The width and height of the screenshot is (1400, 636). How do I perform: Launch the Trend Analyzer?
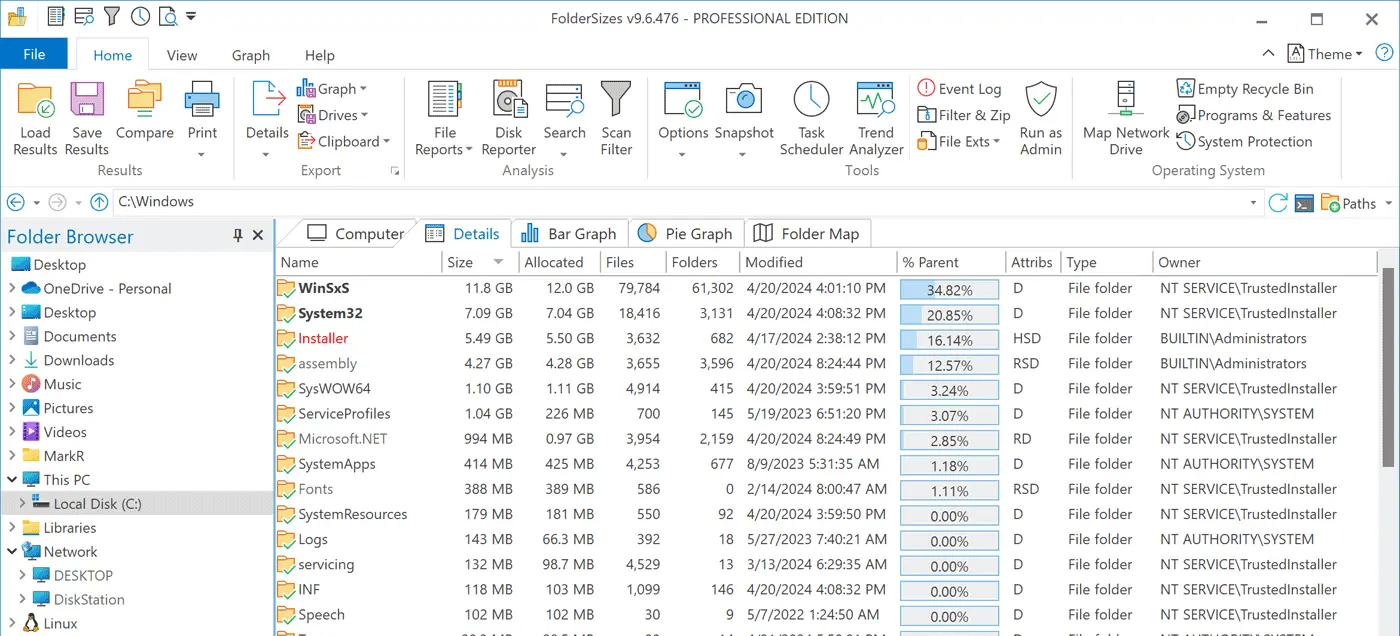[x=876, y=119]
